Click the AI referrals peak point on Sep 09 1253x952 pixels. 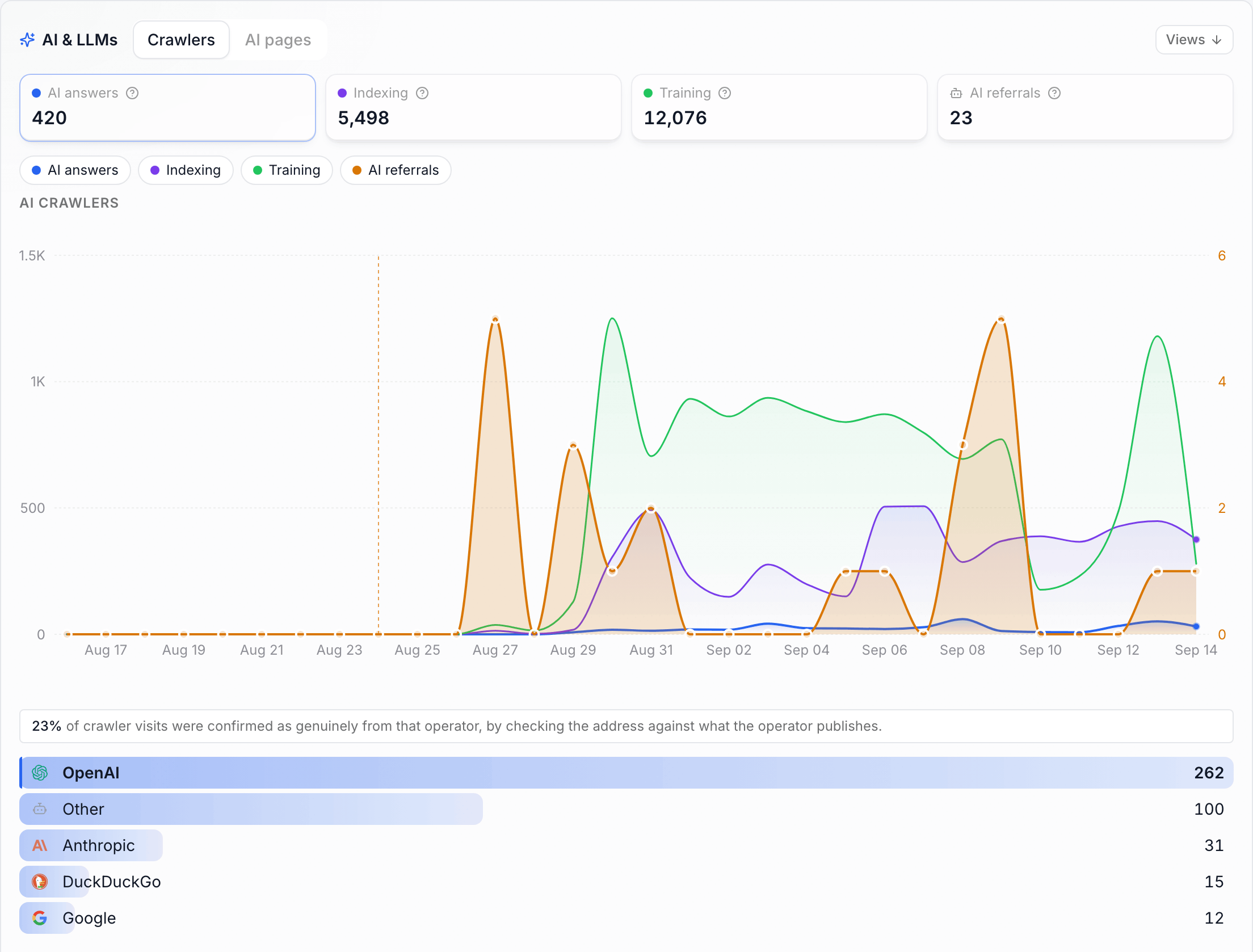pos(1001,319)
